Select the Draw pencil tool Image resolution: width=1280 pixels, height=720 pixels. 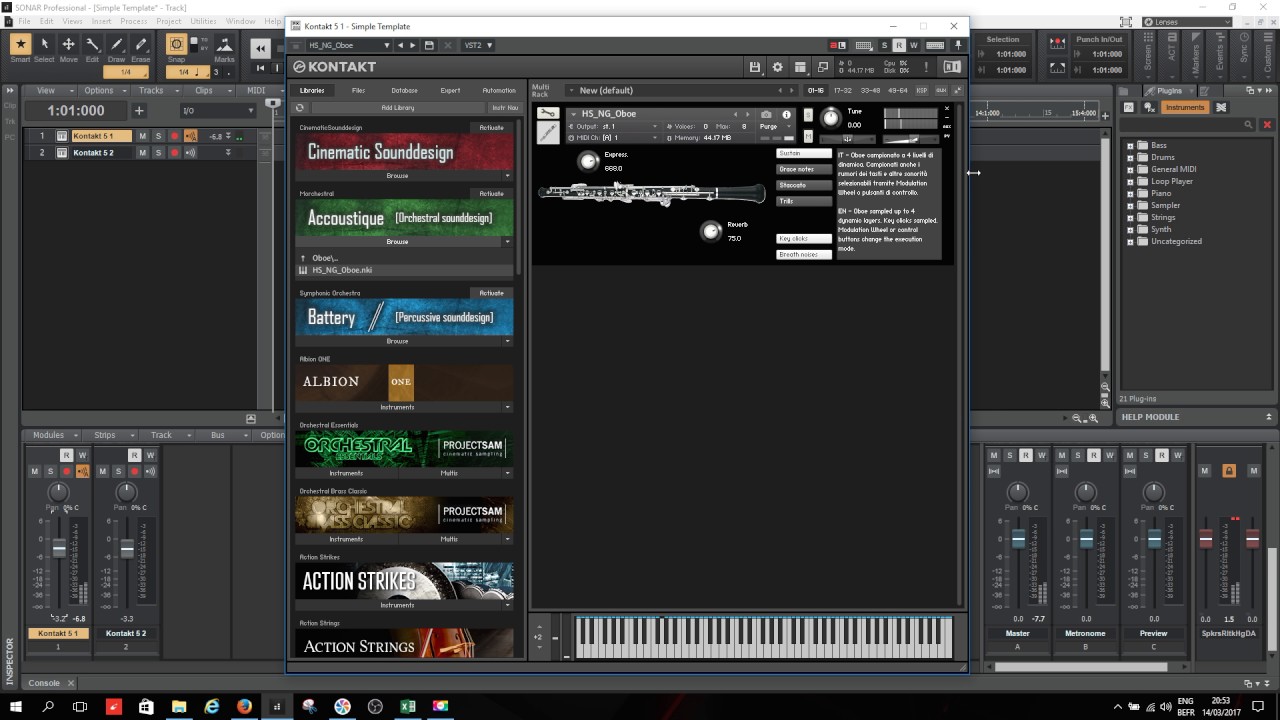tap(116, 44)
